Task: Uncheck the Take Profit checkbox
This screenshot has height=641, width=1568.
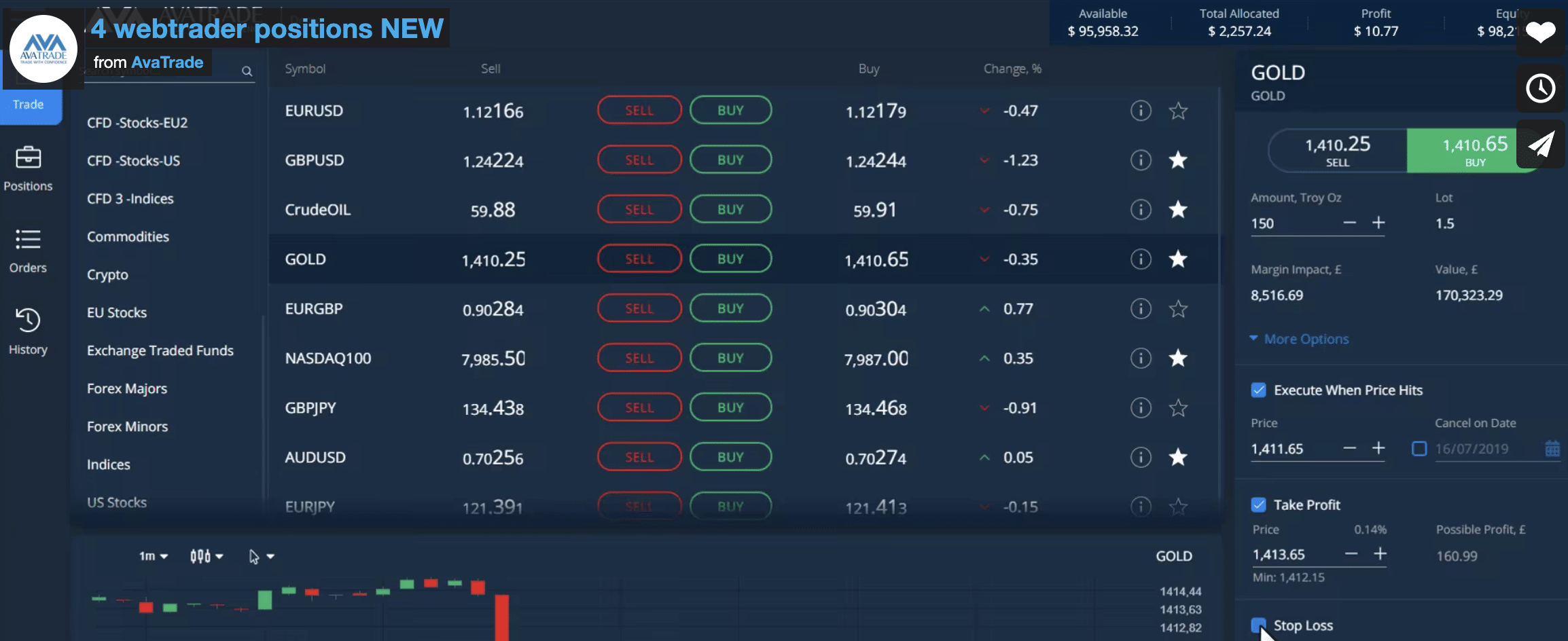Action: 1259,505
